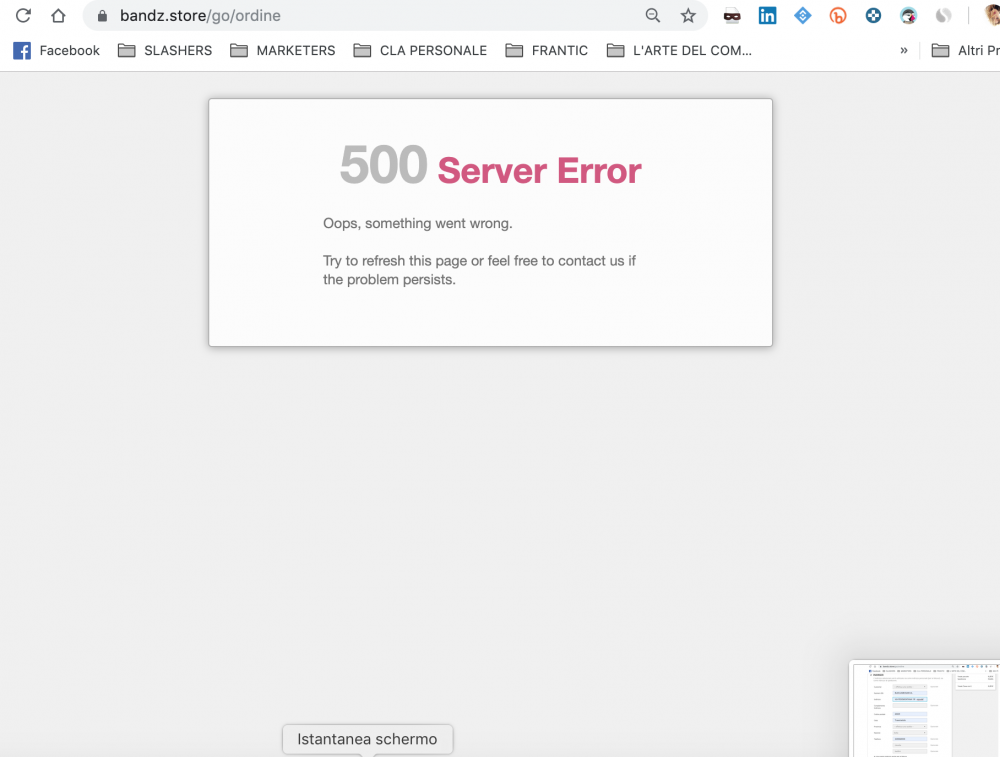This screenshot has width=1000, height=757.
Task: Click the search magnifier in the address bar
Action: pyautogui.click(x=652, y=16)
